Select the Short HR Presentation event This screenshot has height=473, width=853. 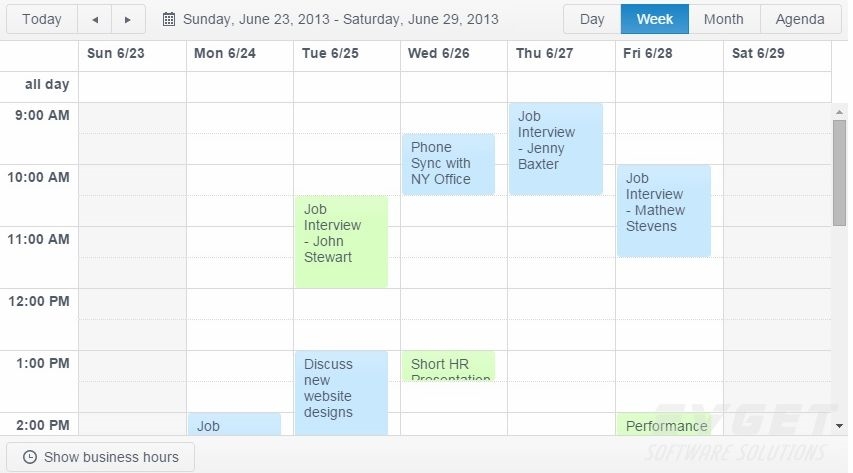click(448, 366)
